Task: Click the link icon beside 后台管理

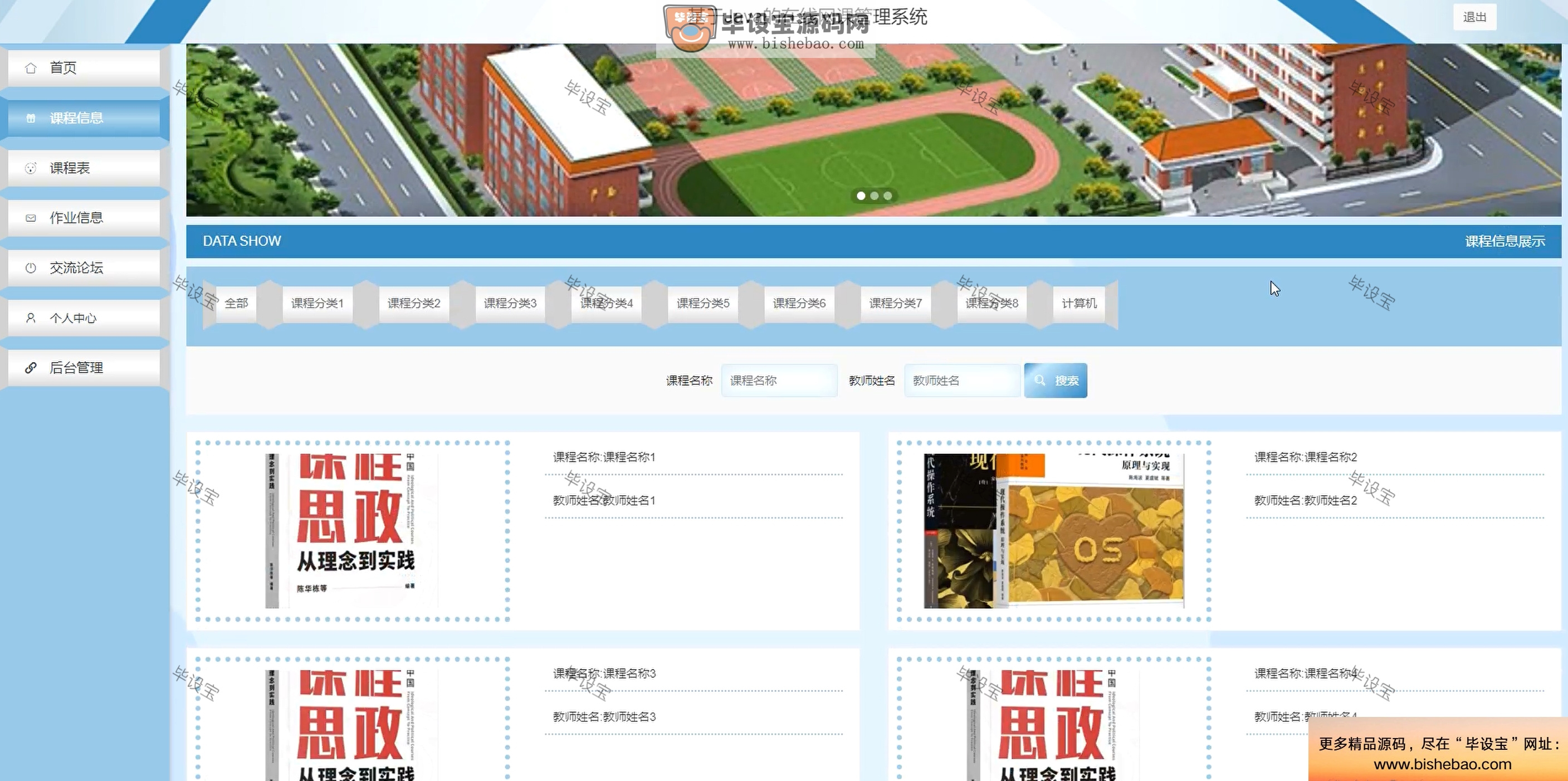Action: pos(31,368)
